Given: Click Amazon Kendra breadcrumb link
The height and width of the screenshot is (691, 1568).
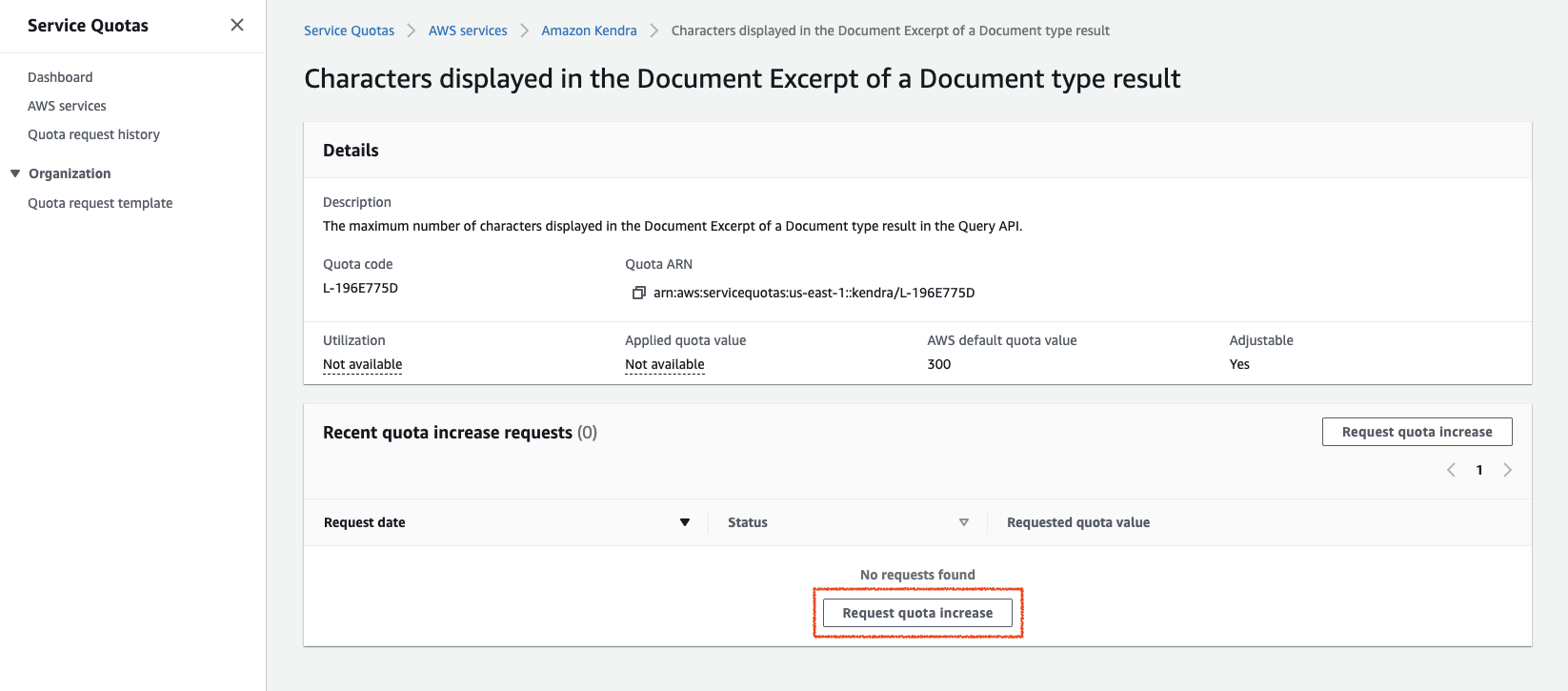Looking at the screenshot, I should click(589, 30).
